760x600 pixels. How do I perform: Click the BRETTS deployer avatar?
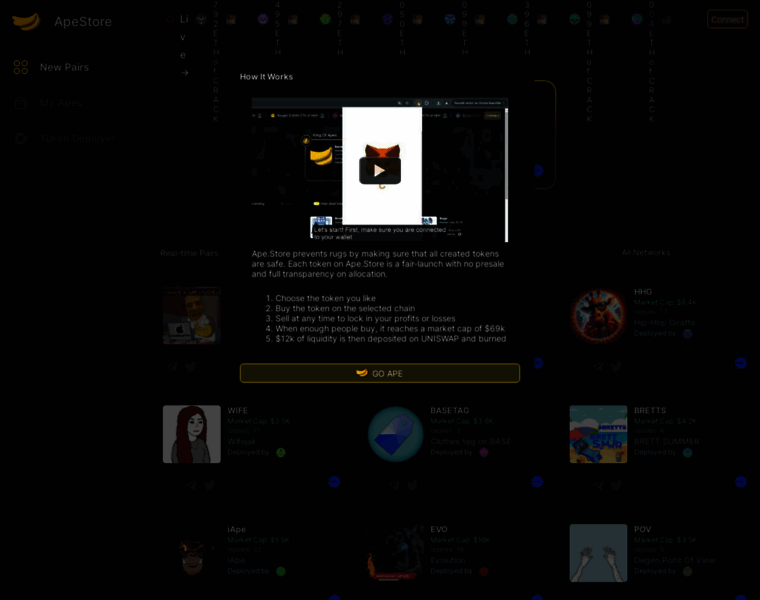point(687,452)
